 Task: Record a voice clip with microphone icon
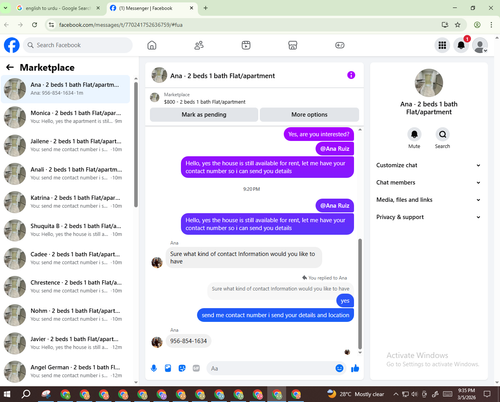154,368
